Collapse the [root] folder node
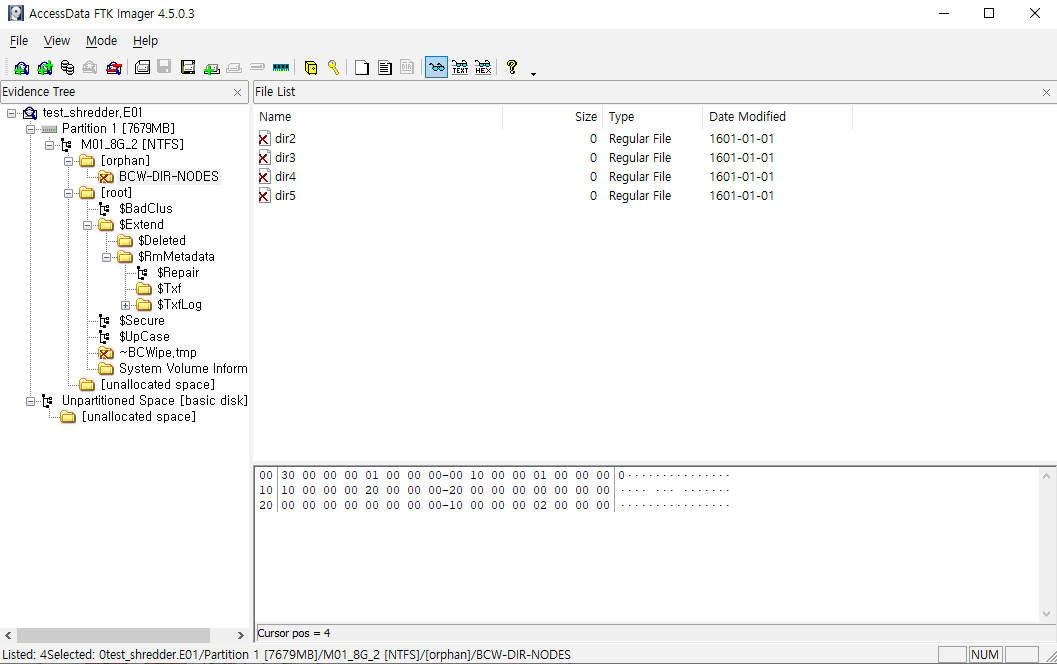 coord(68,193)
